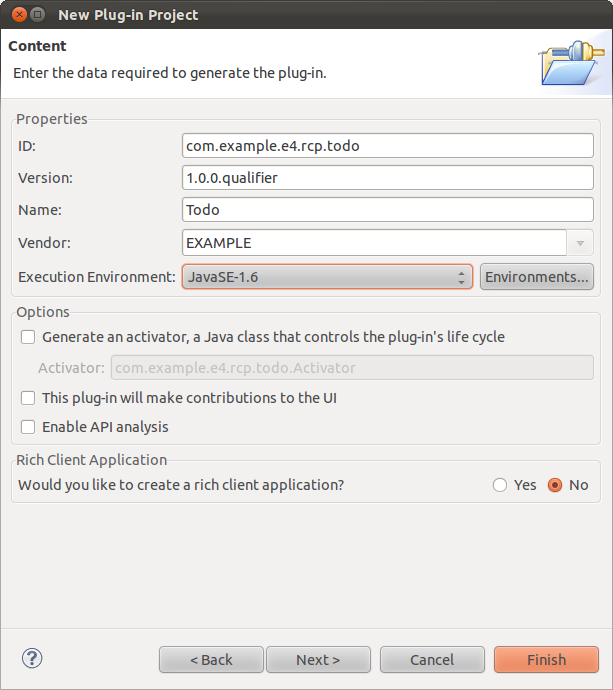The height and width of the screenshot is (690, 613).
Task: Click the help question mark icon
Action: [x=32, y=658]
